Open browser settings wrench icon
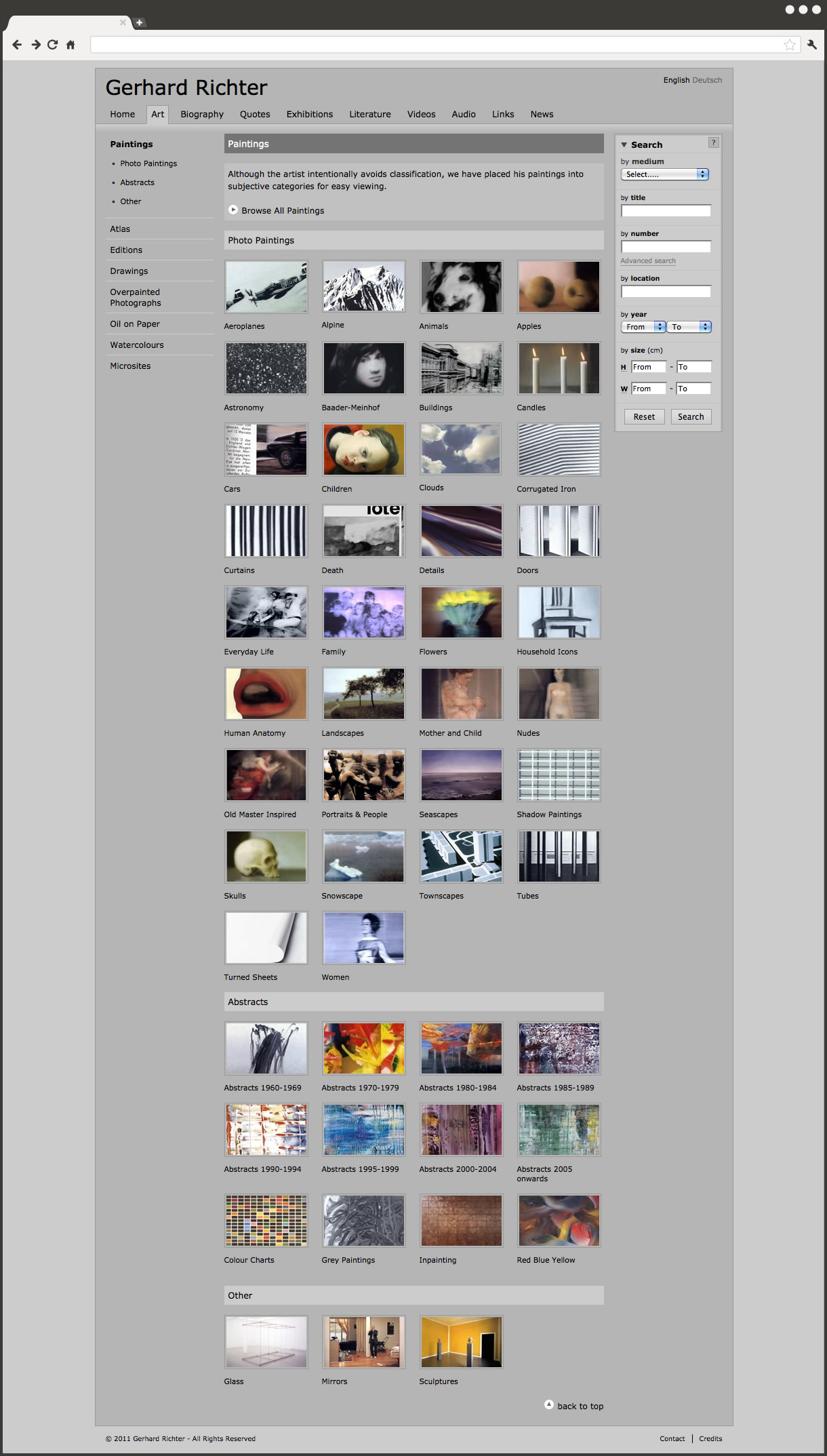This screenshot has width=827, height=1456. pos(811,45)
